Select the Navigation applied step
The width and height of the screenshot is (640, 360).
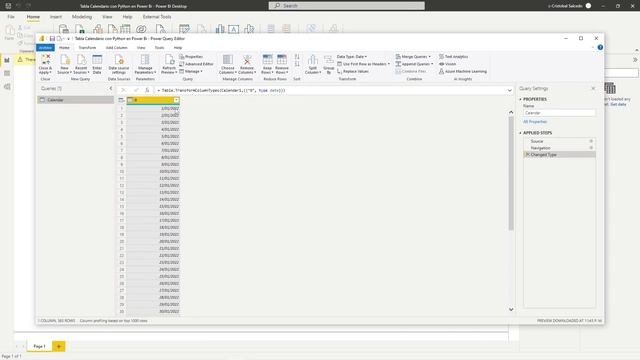[559, 148]
